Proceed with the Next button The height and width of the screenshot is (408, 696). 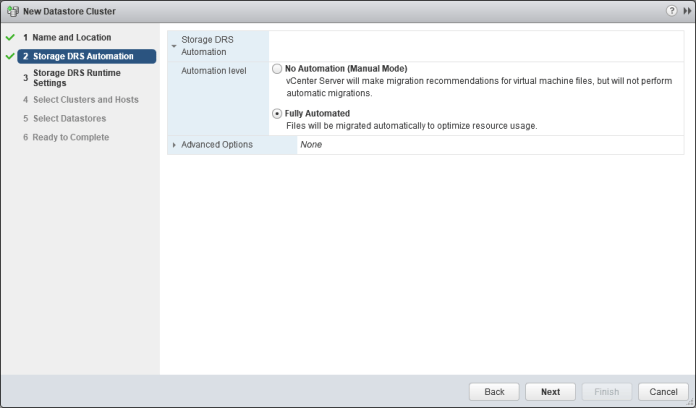click(x=550, y=392)
